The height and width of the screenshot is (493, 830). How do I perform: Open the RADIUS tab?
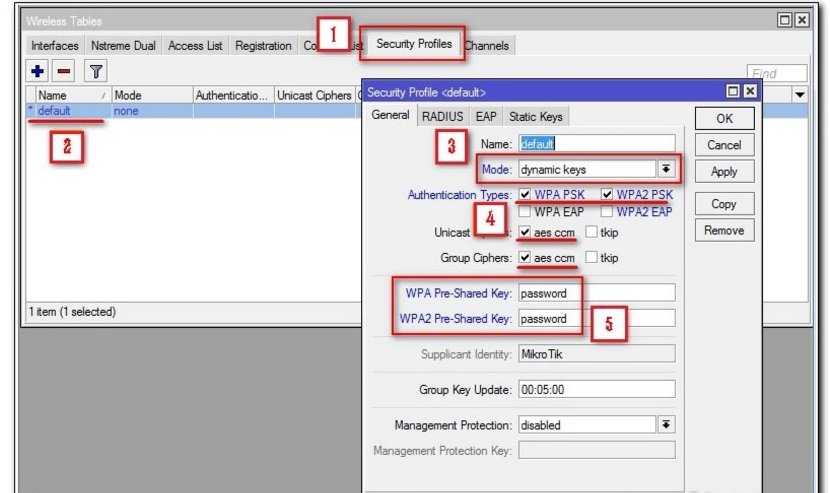point(442,117)
